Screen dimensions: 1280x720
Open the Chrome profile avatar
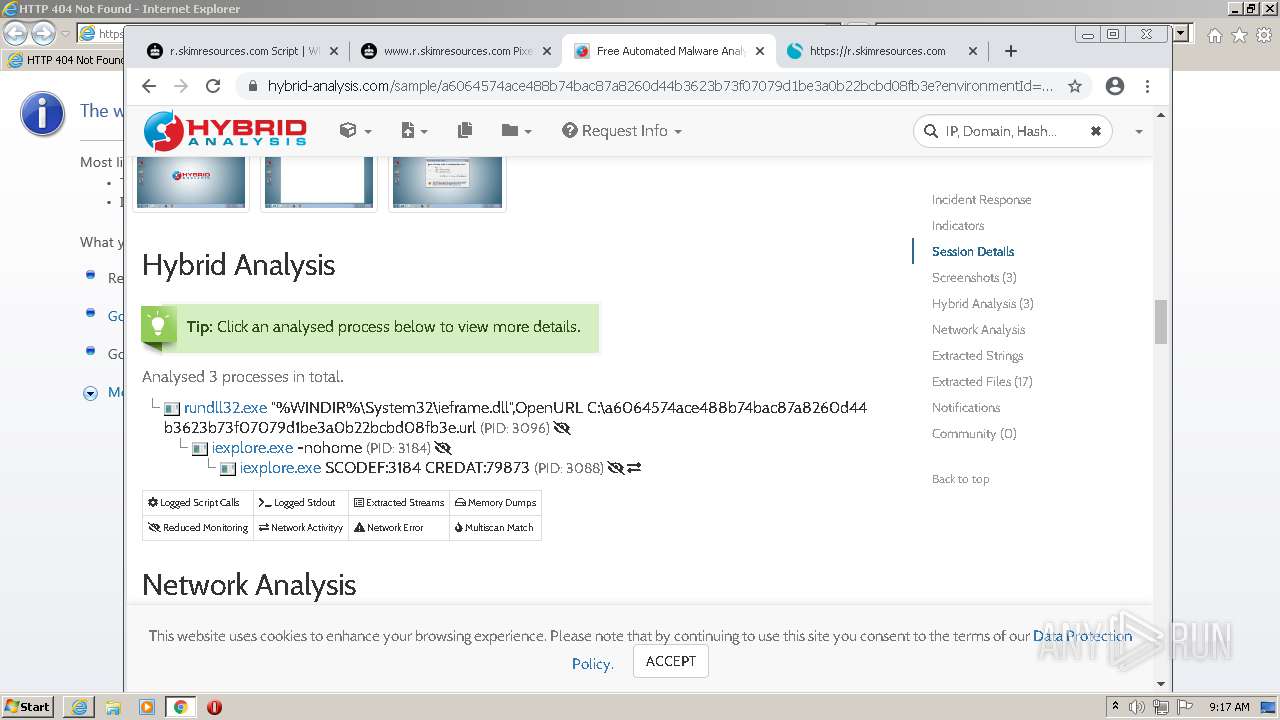1115,86
